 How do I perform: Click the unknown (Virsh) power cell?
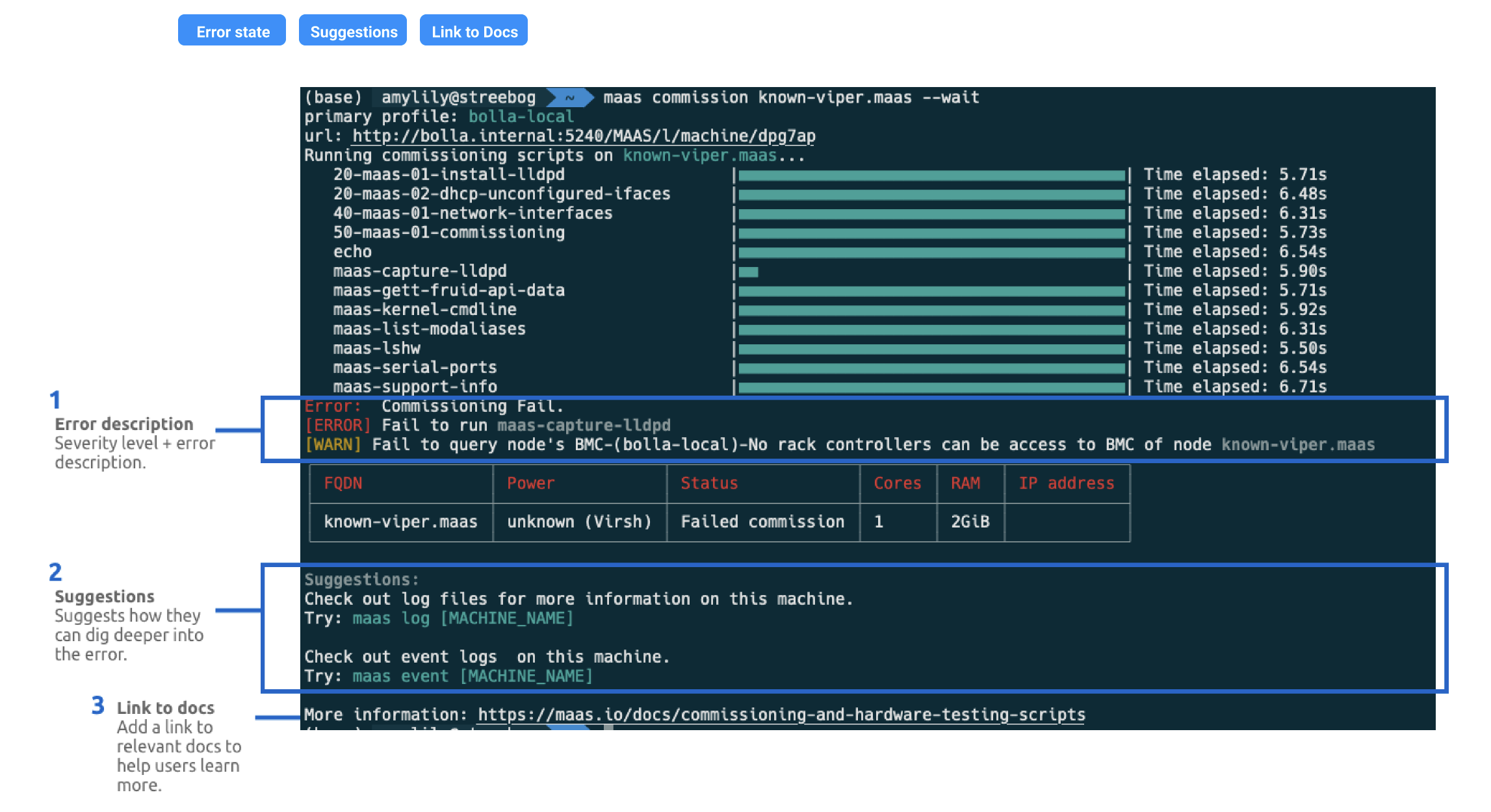point(579,522)
